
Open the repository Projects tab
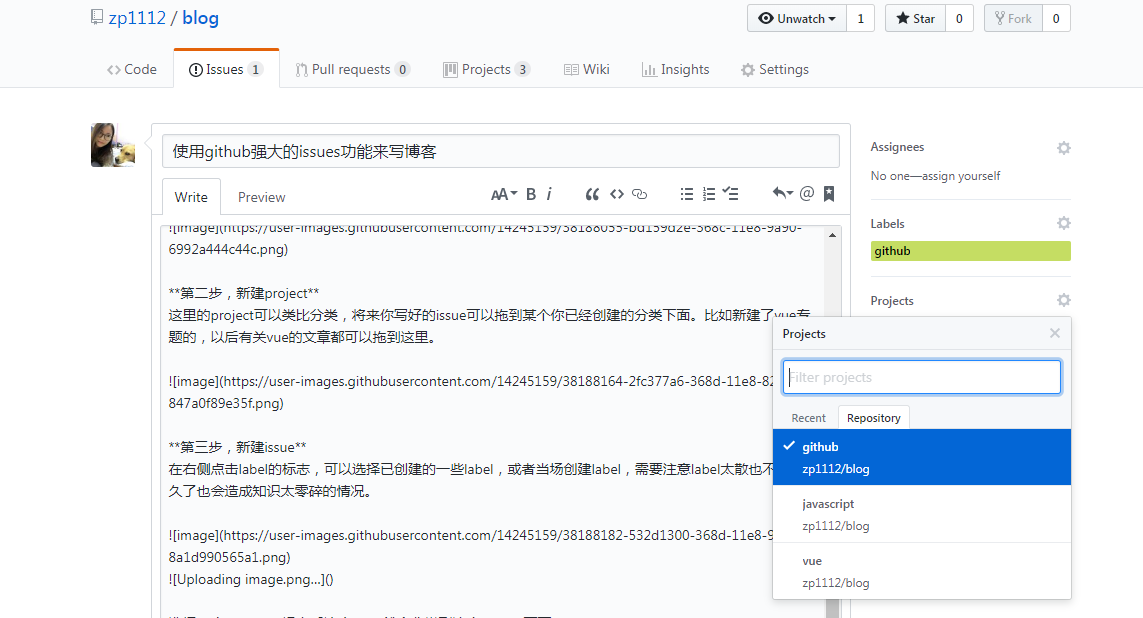(x=486, y=69)
